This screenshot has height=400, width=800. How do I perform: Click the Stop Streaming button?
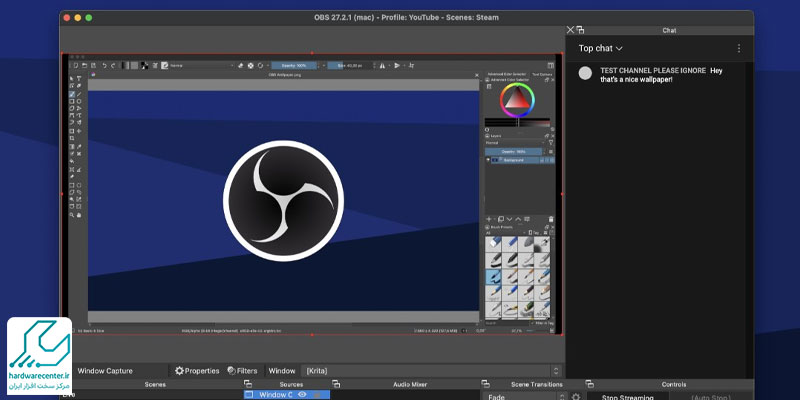click(628, 396)
